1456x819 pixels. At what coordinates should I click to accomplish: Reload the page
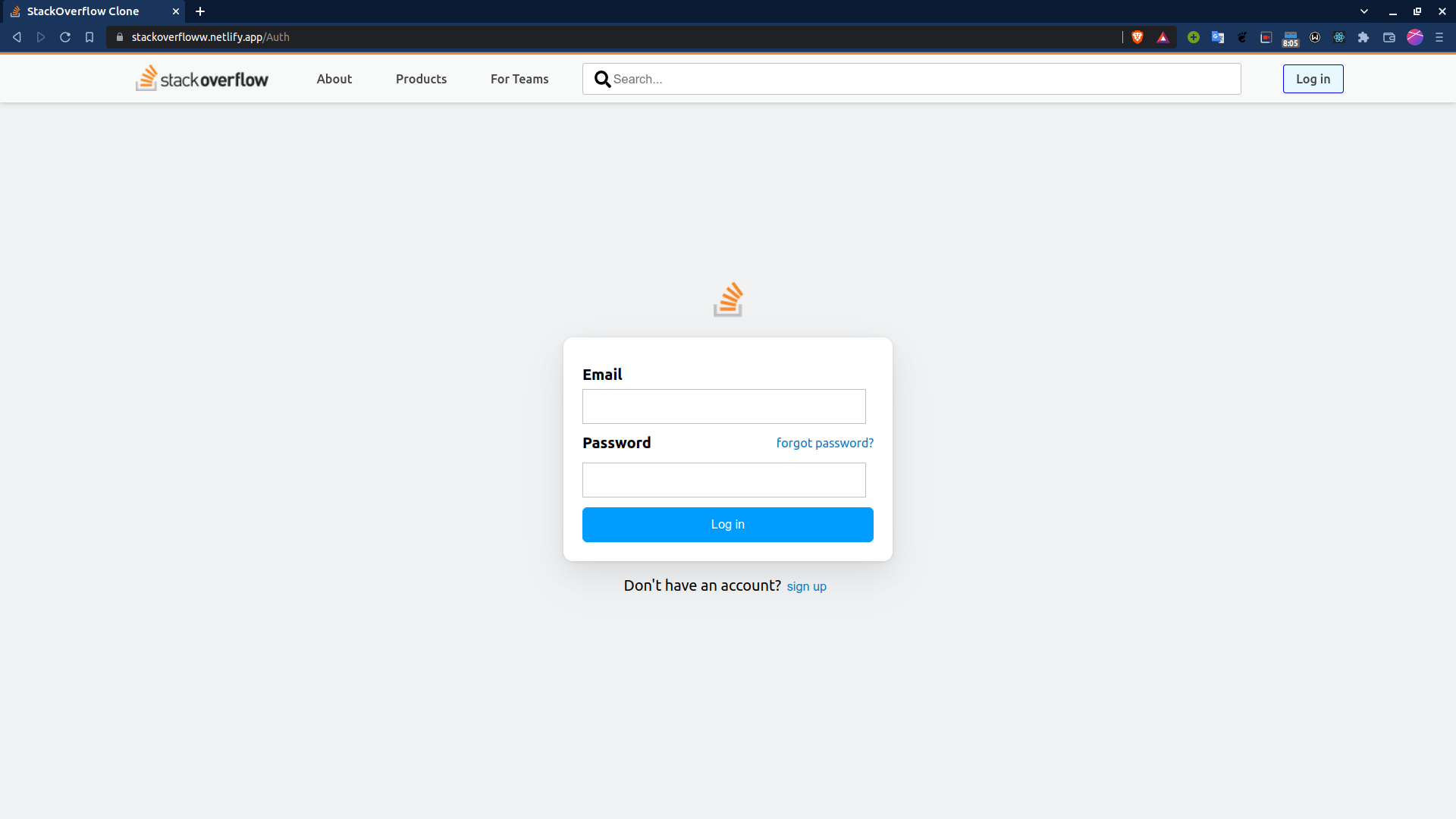pyautogui.click(x=65, y=37)
